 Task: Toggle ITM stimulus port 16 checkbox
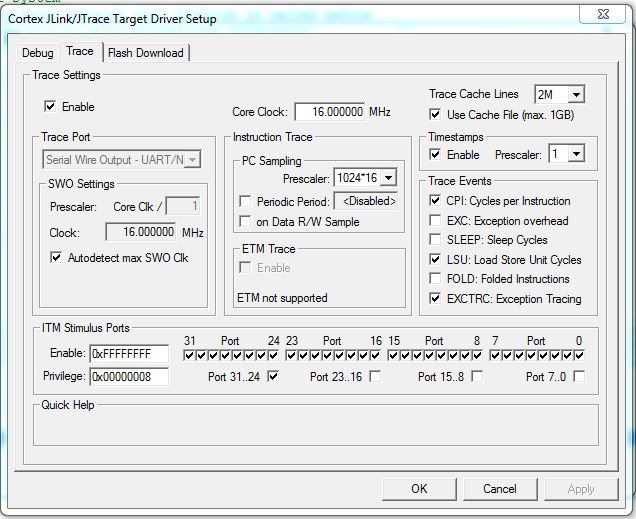point(376,356)
